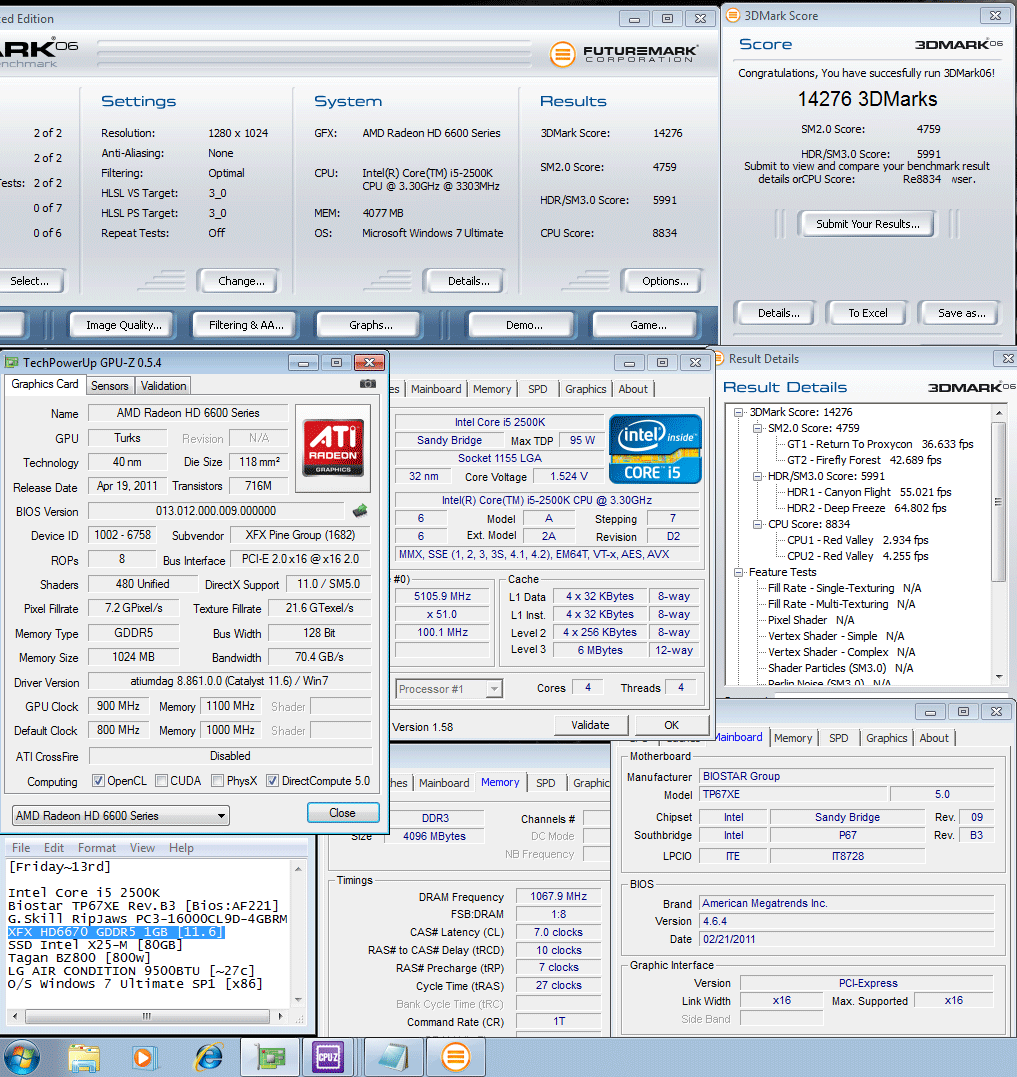The height and width of the screenshot is (1077, 1017).
Task: Click the Close button in GPU-Z
Action: click(343, 813)
